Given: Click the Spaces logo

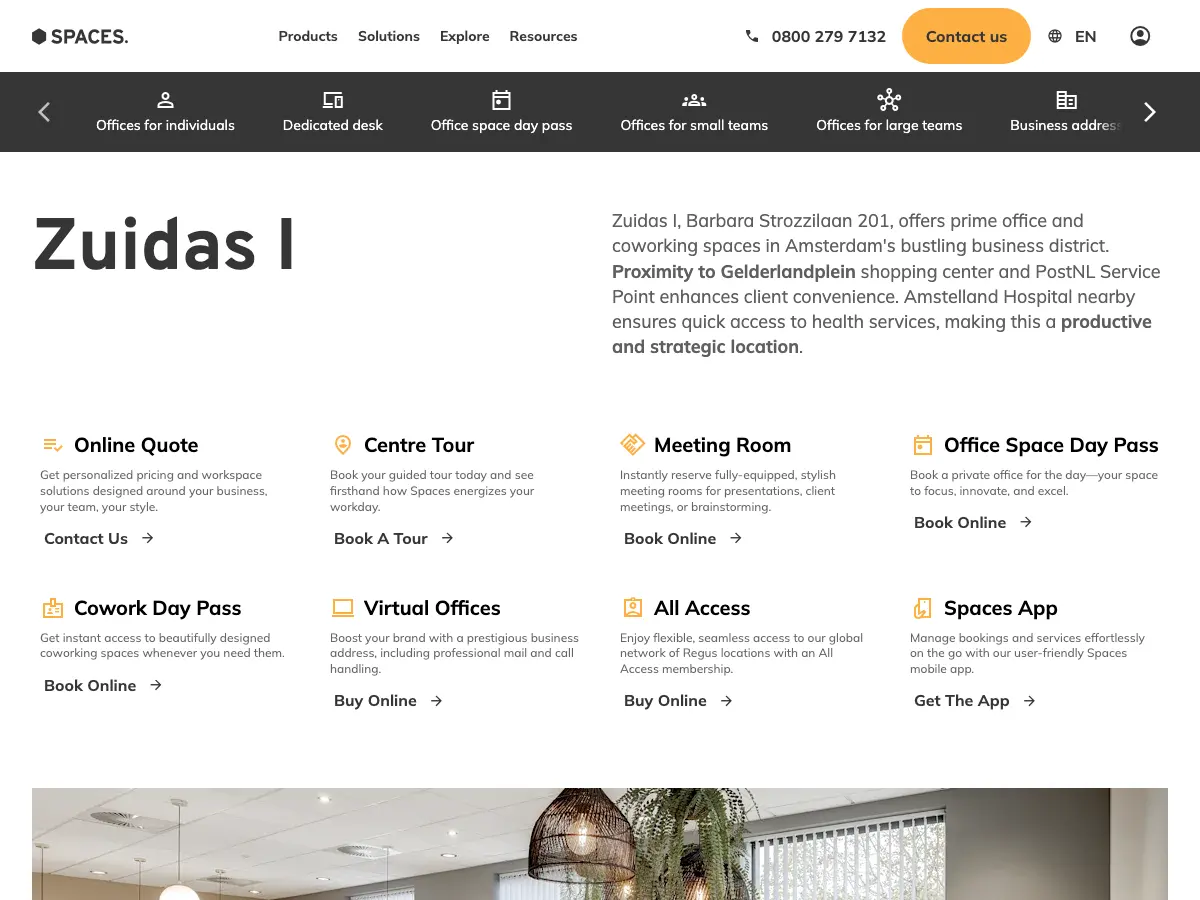Looking at the screenshot, I should 80,36.
